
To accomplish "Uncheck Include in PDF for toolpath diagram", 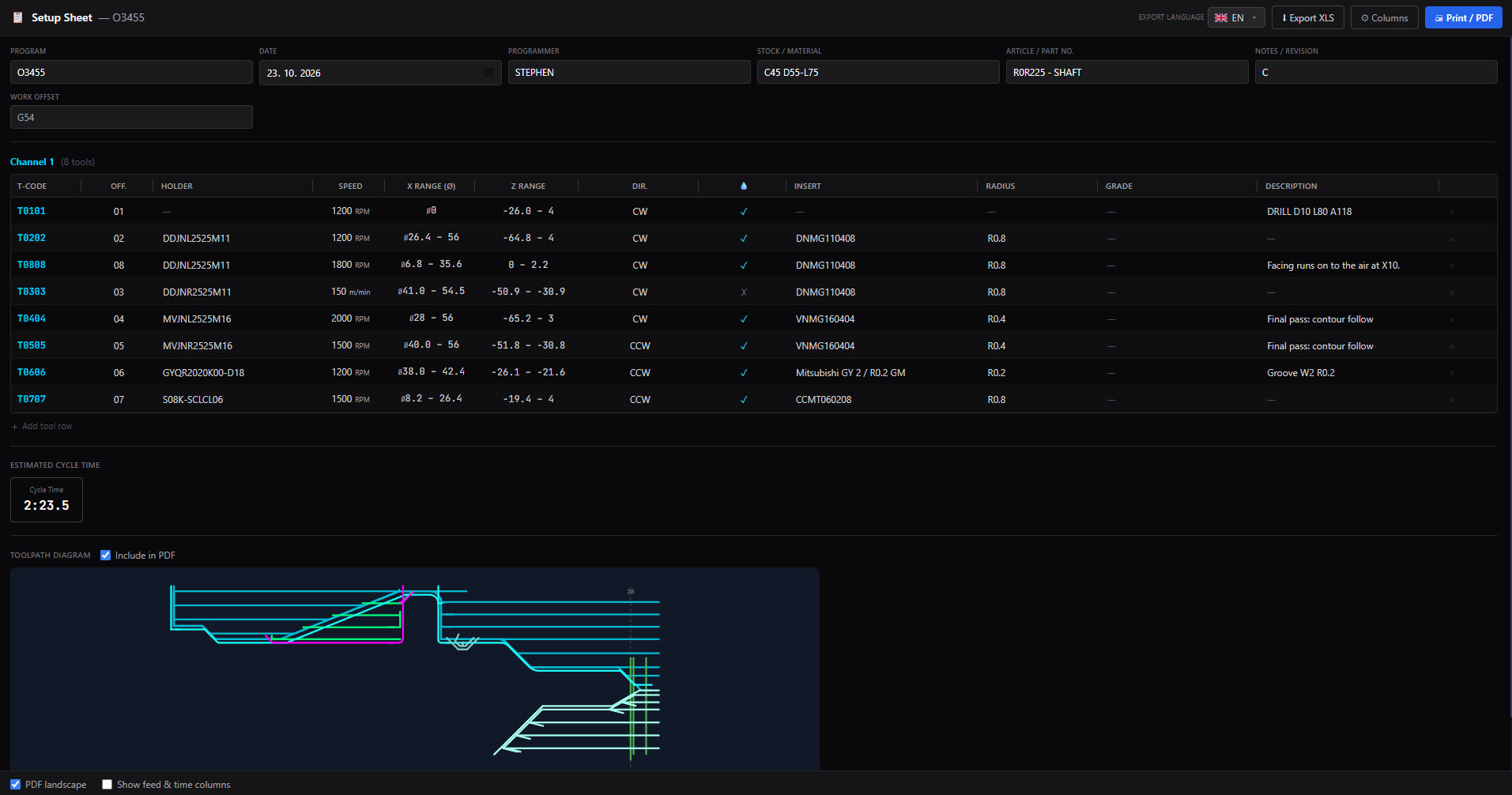I will pos(106,556).
